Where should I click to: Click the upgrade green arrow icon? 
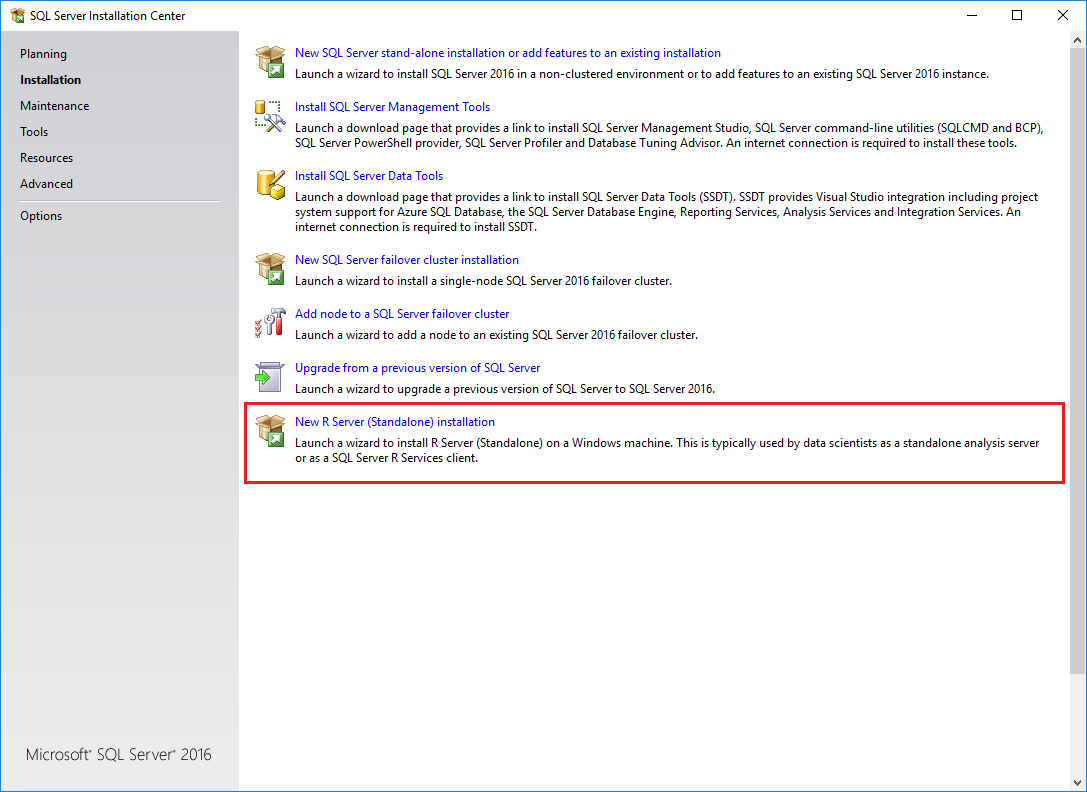(270, 375)
